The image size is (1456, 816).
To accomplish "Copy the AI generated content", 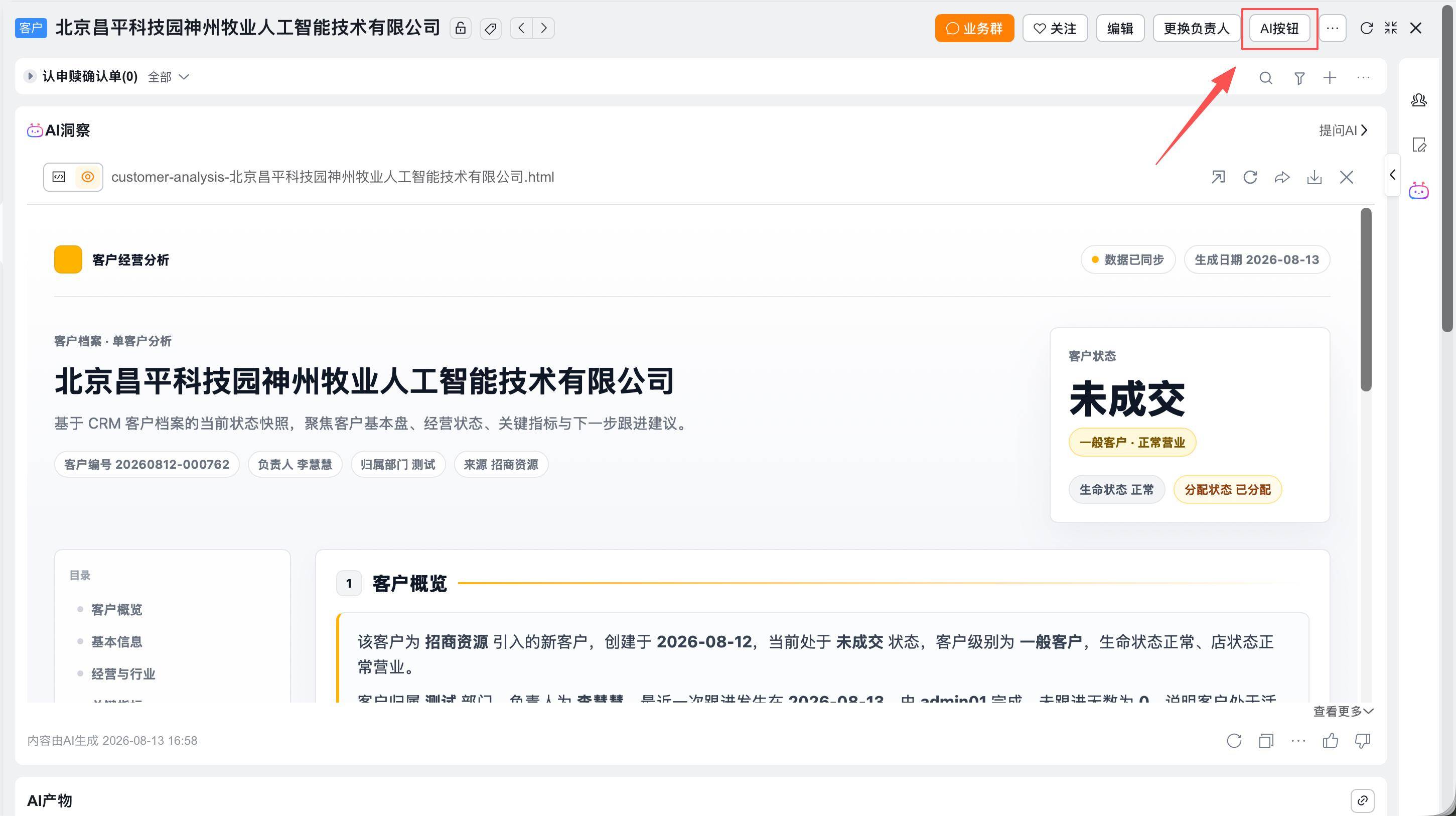I will pyautogui.click(x=1267, y=741).
